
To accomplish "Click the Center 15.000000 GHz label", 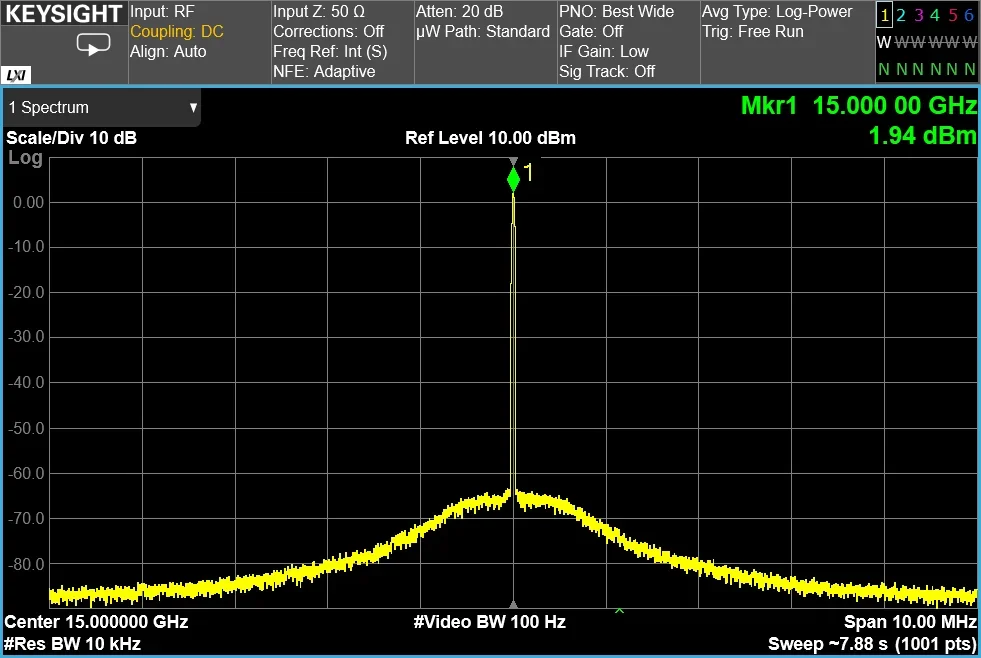I will tap(96, 622).
